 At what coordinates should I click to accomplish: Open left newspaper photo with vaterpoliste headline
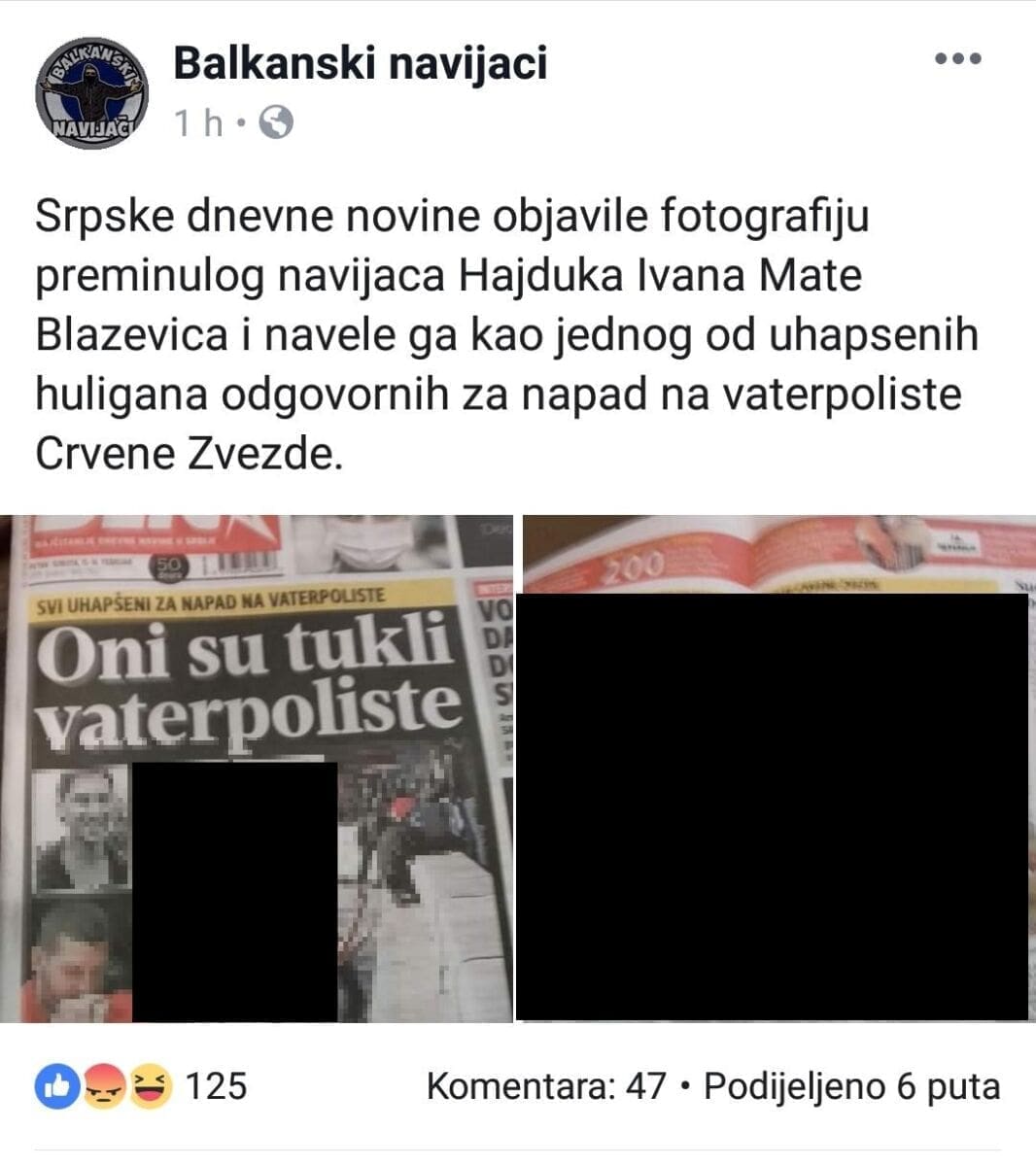click(x=257, y=769)
